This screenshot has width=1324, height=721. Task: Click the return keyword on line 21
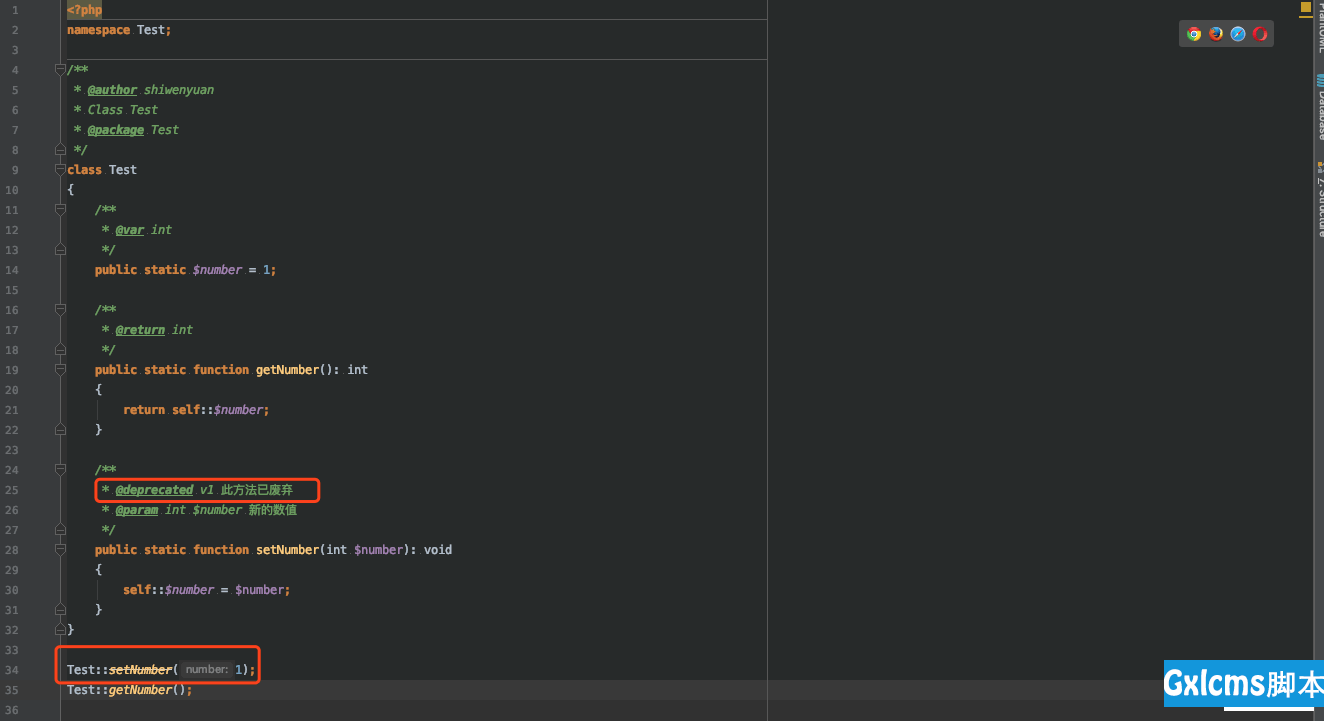[144, 410]
